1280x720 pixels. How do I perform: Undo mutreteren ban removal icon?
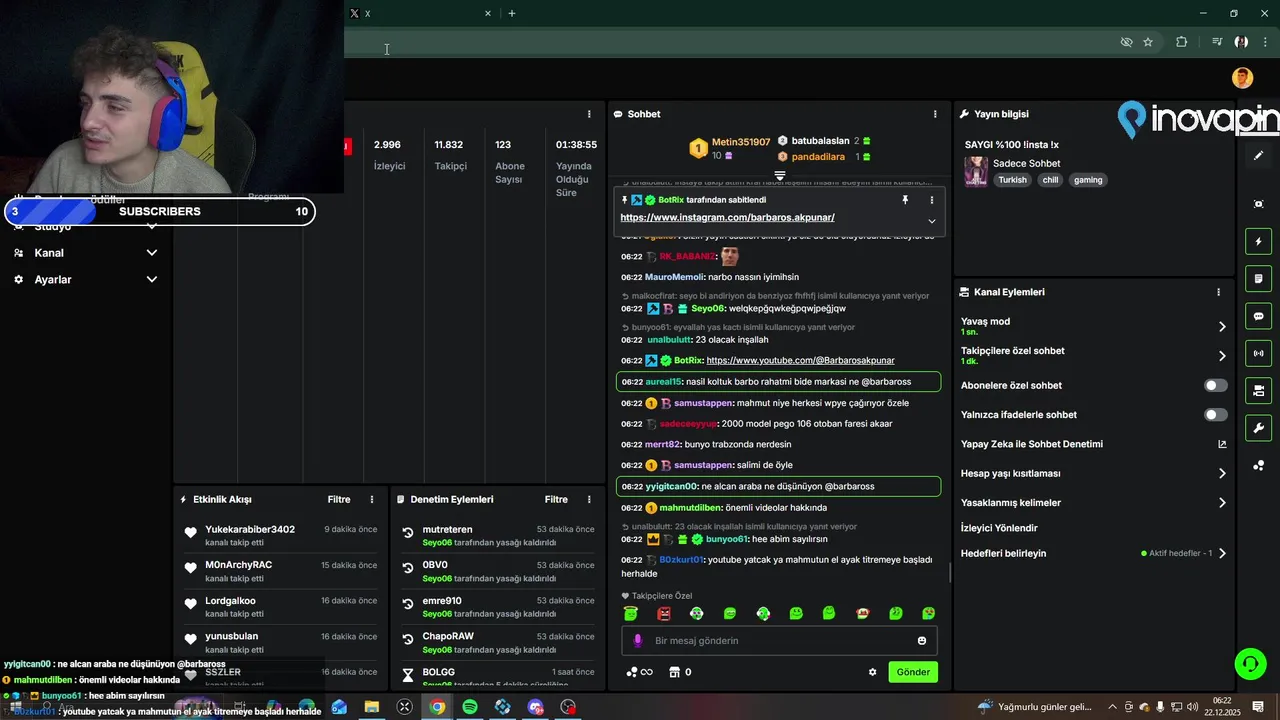point(408,533)
